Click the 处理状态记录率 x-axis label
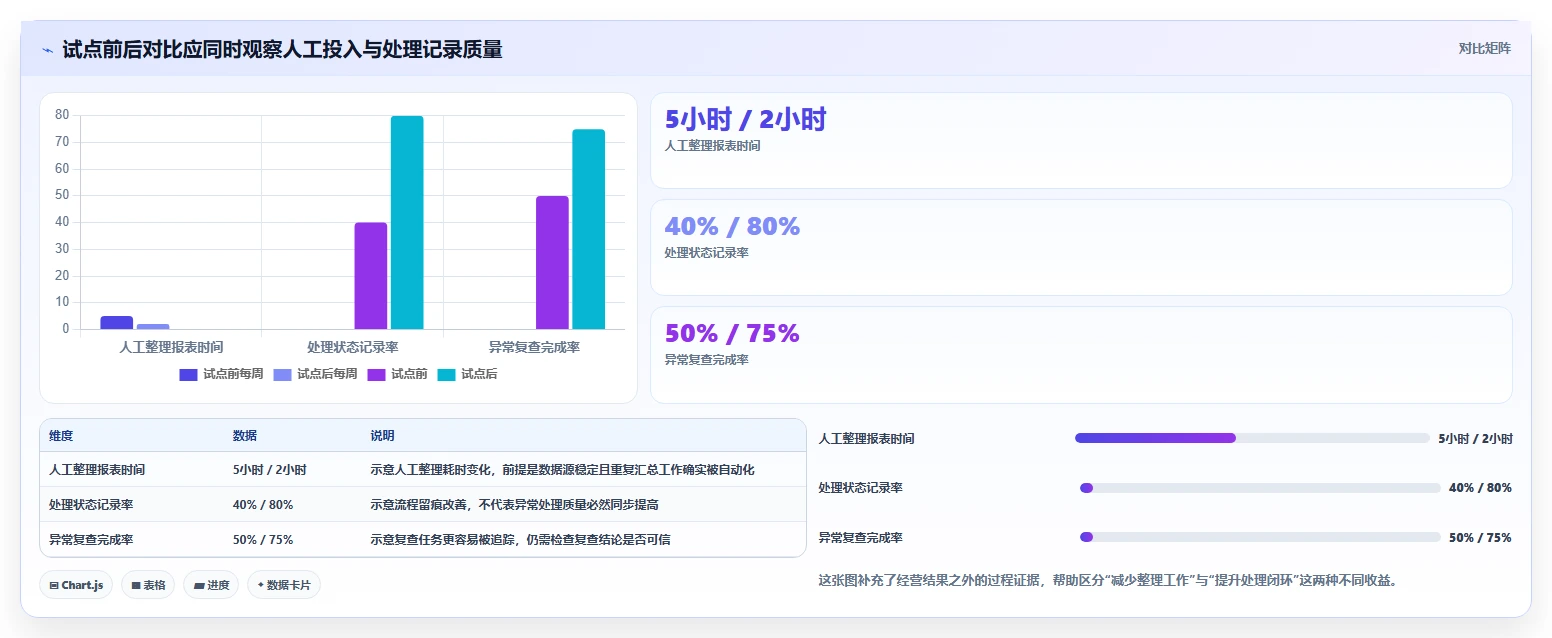1552x638 pixels. click(352, 347)
